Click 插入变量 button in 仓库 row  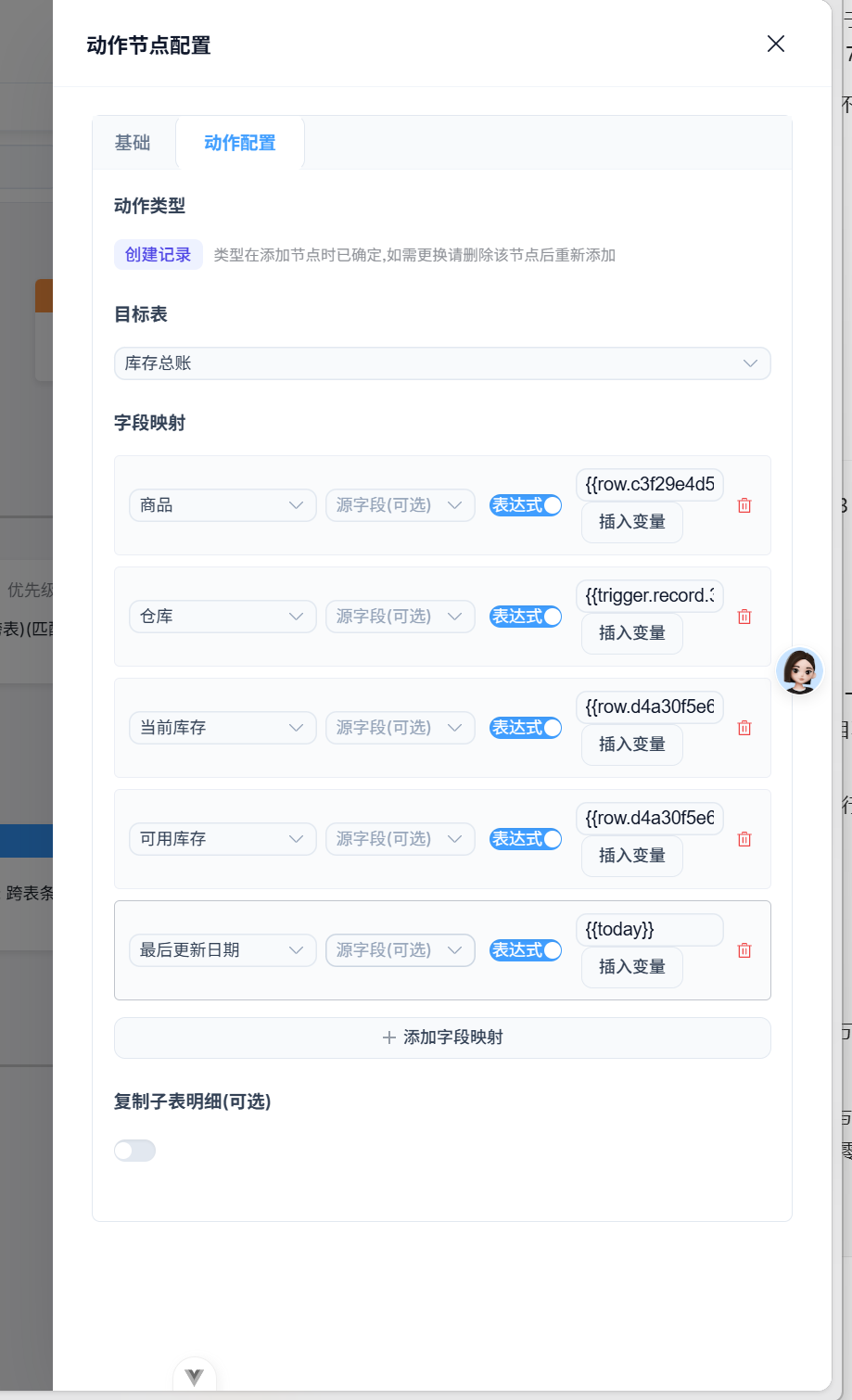point(632,633)
